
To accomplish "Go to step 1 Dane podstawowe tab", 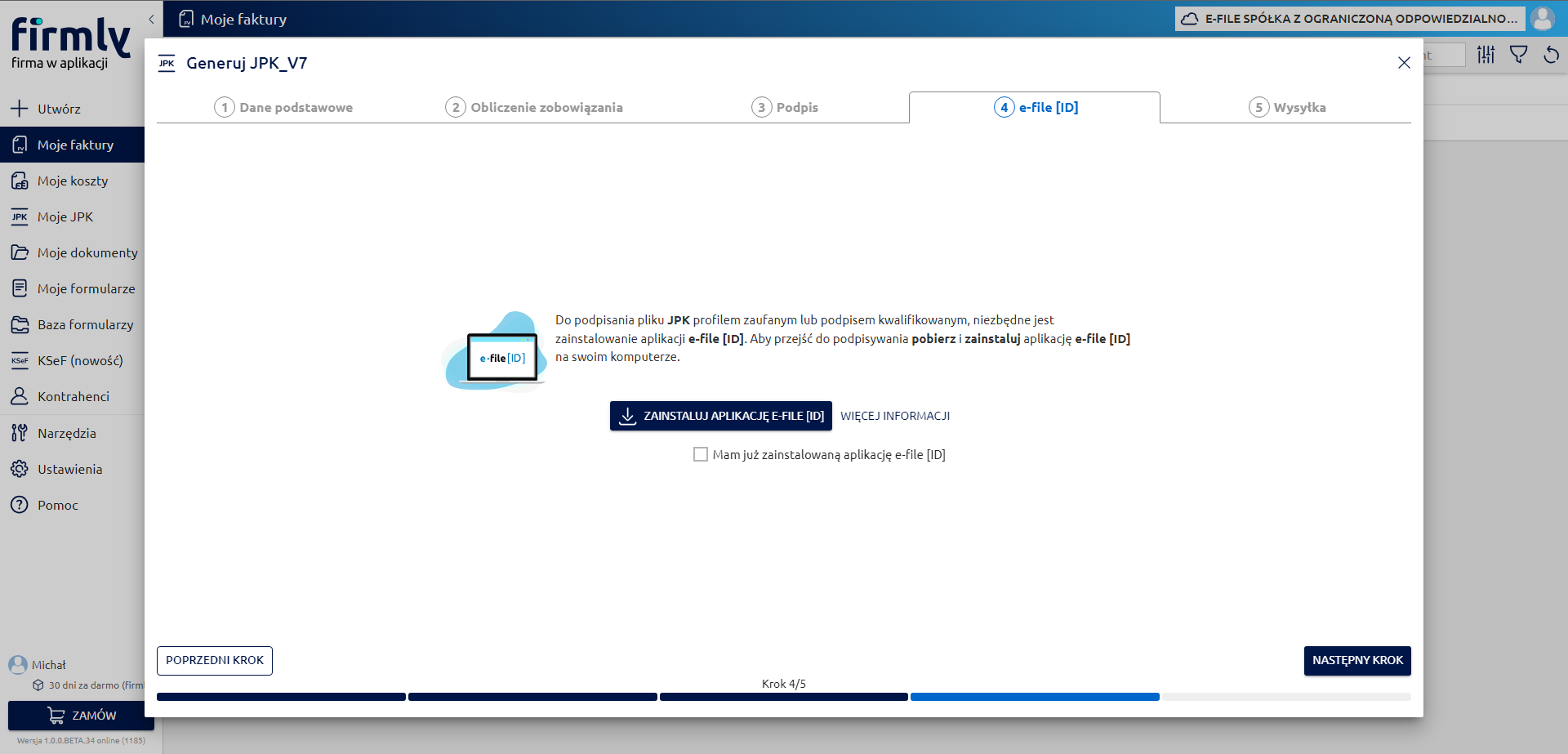I will tap(283, 107).
